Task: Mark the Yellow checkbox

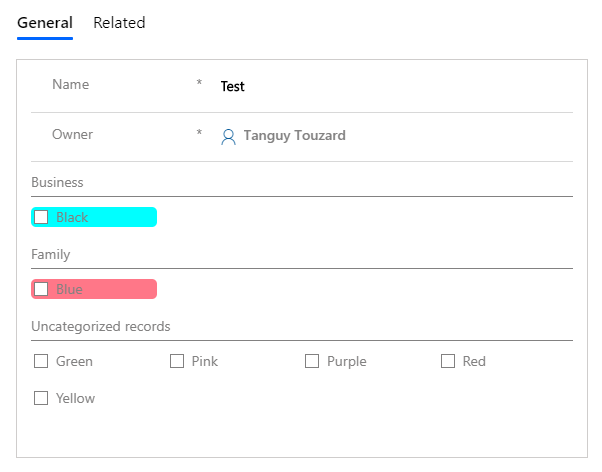Action: (x=41, y=398)
